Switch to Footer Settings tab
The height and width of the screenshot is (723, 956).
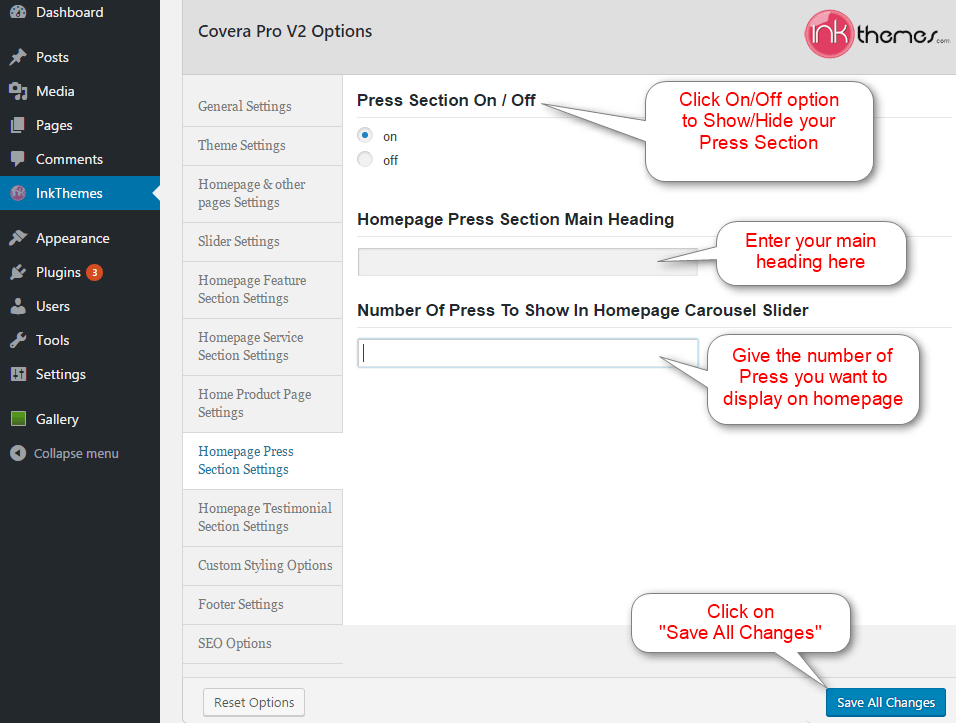(263, 605)
